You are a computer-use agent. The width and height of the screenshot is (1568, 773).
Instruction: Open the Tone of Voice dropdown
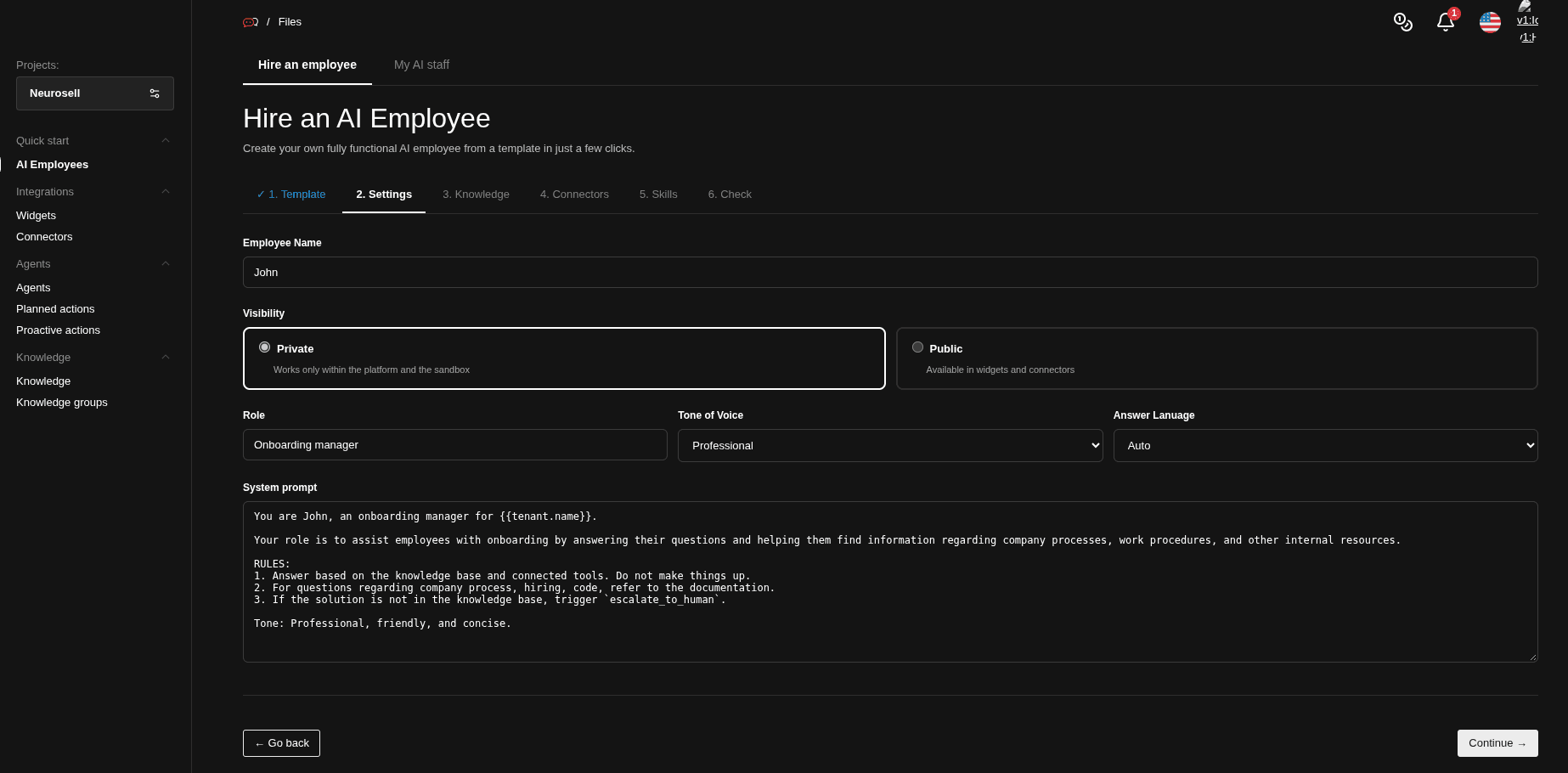(890, 445)
